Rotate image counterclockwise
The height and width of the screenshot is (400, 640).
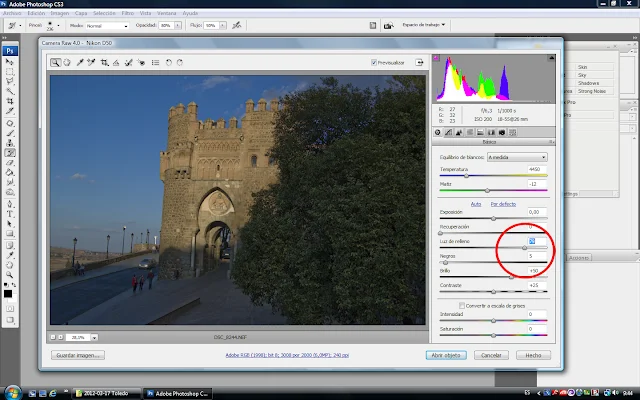(x=167, y=62)
